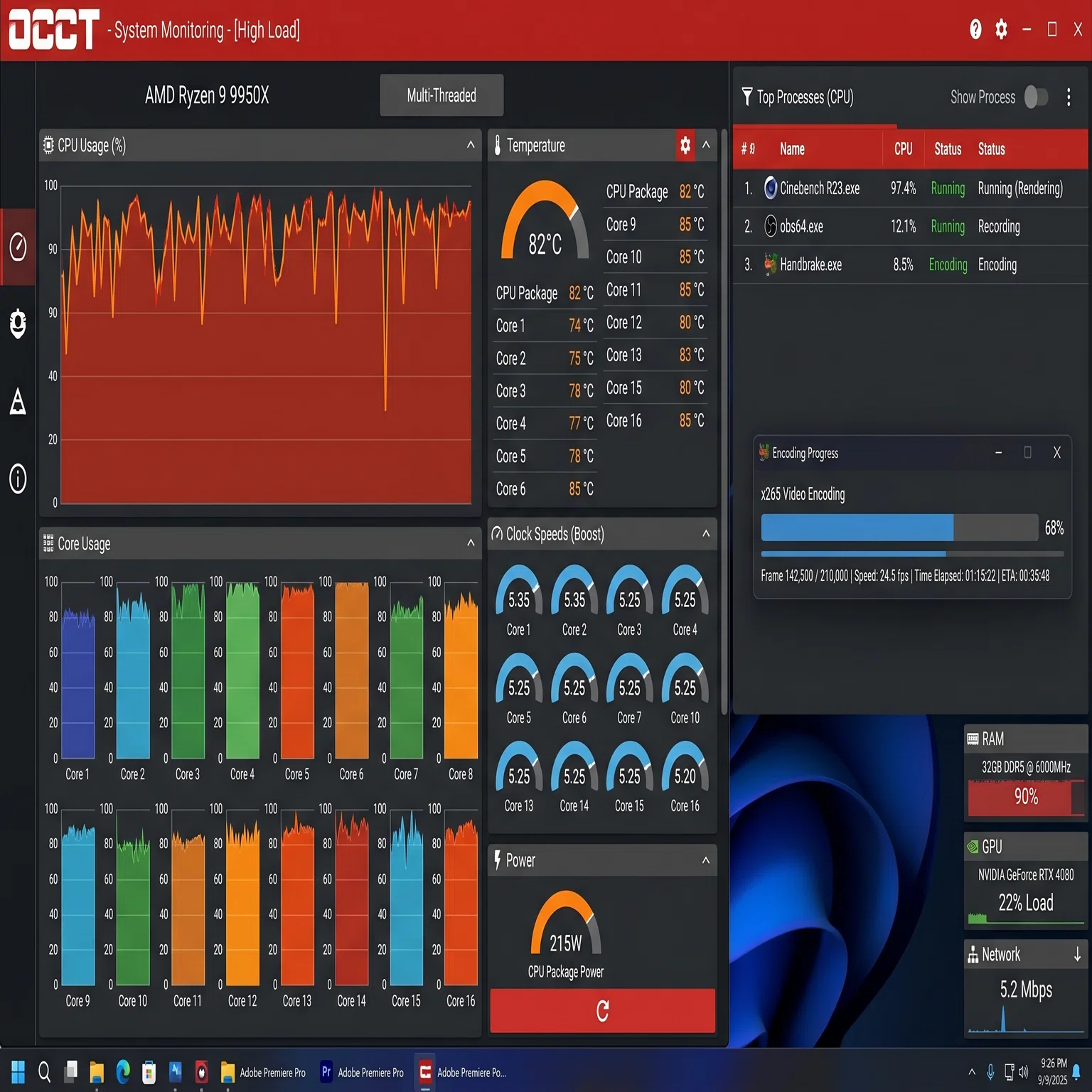Minimize the Encoding Progress dialog
The height and width of the screenshot is (1092, 1092).
click(999, 453)
